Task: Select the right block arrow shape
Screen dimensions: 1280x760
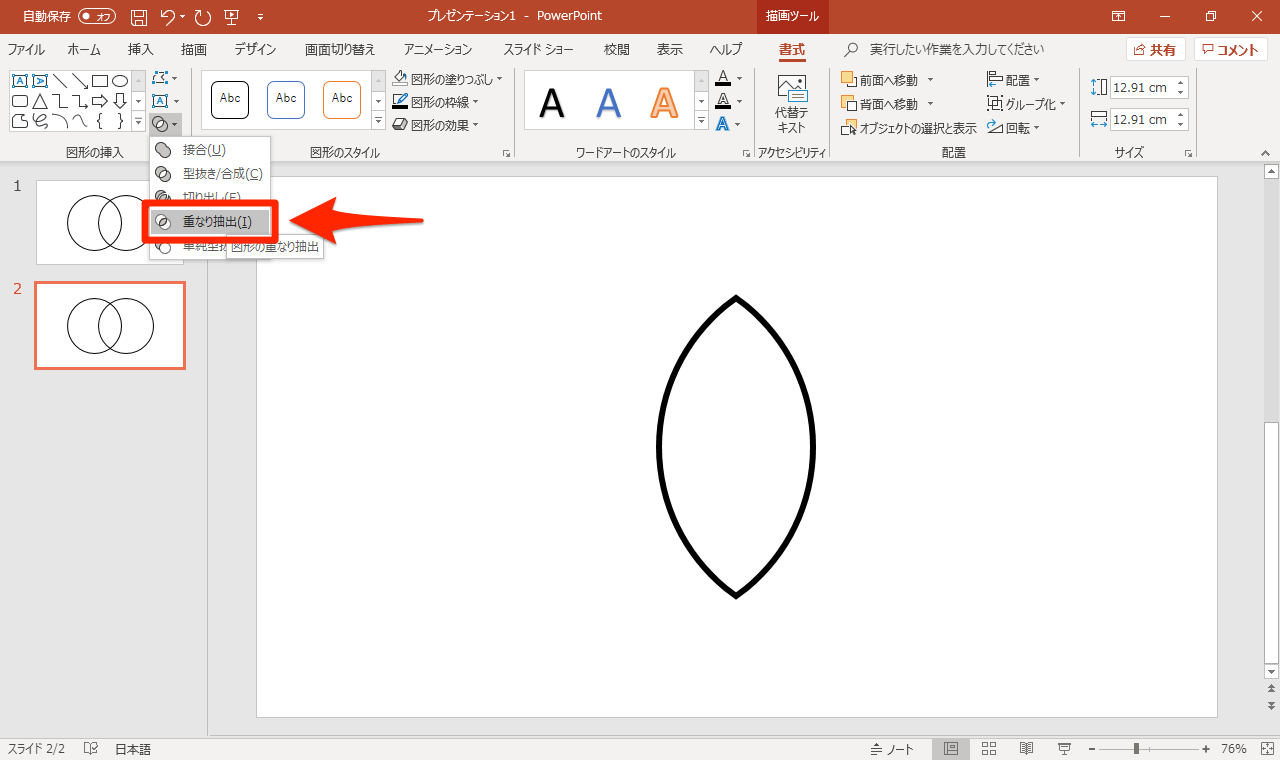Action: point(100,101)
